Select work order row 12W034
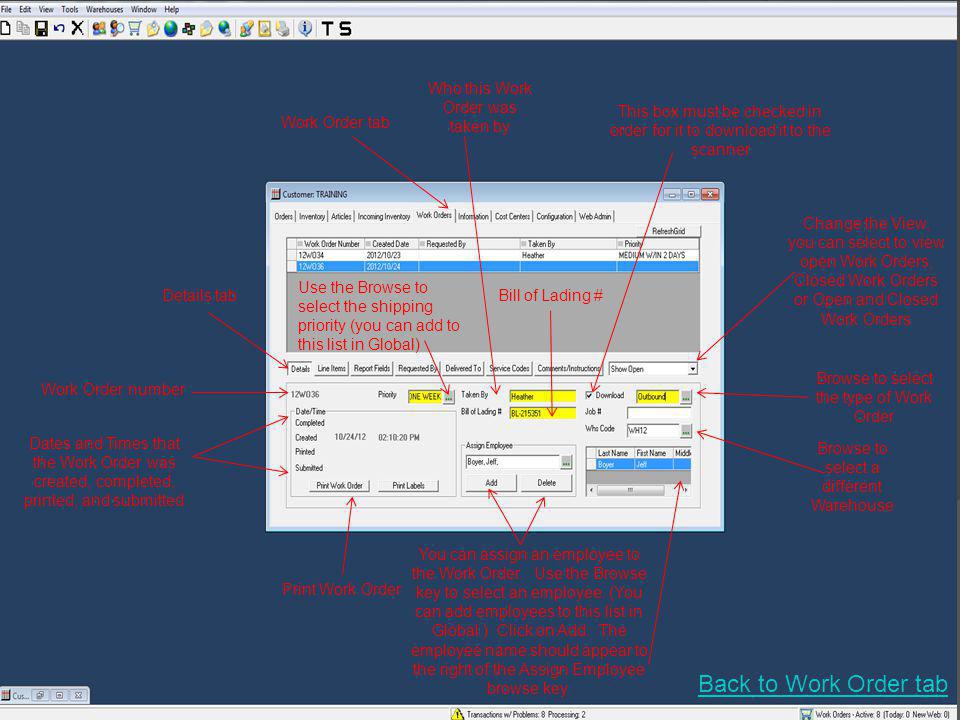 coord(493,255)
